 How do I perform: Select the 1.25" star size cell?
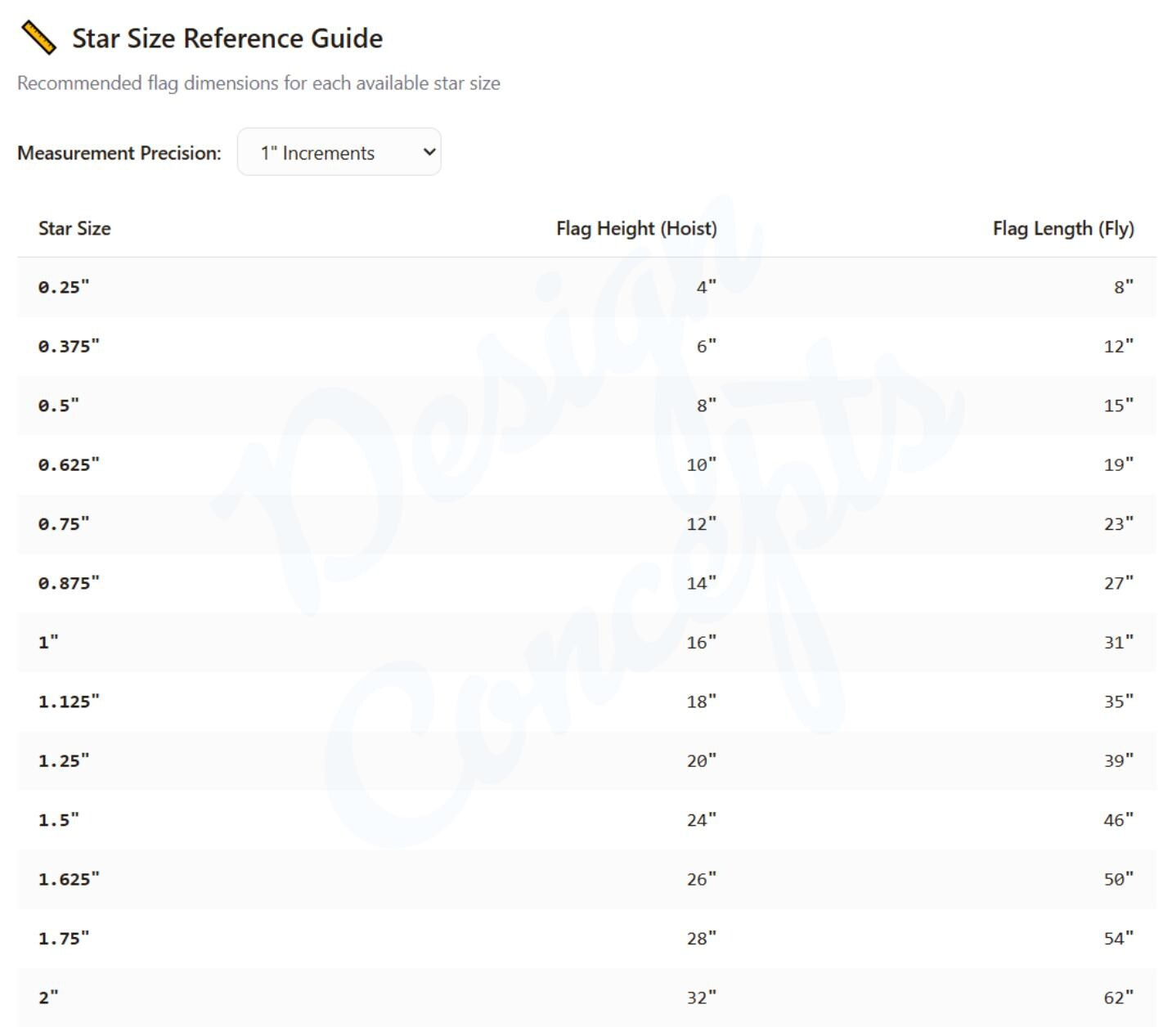(64, 760)
